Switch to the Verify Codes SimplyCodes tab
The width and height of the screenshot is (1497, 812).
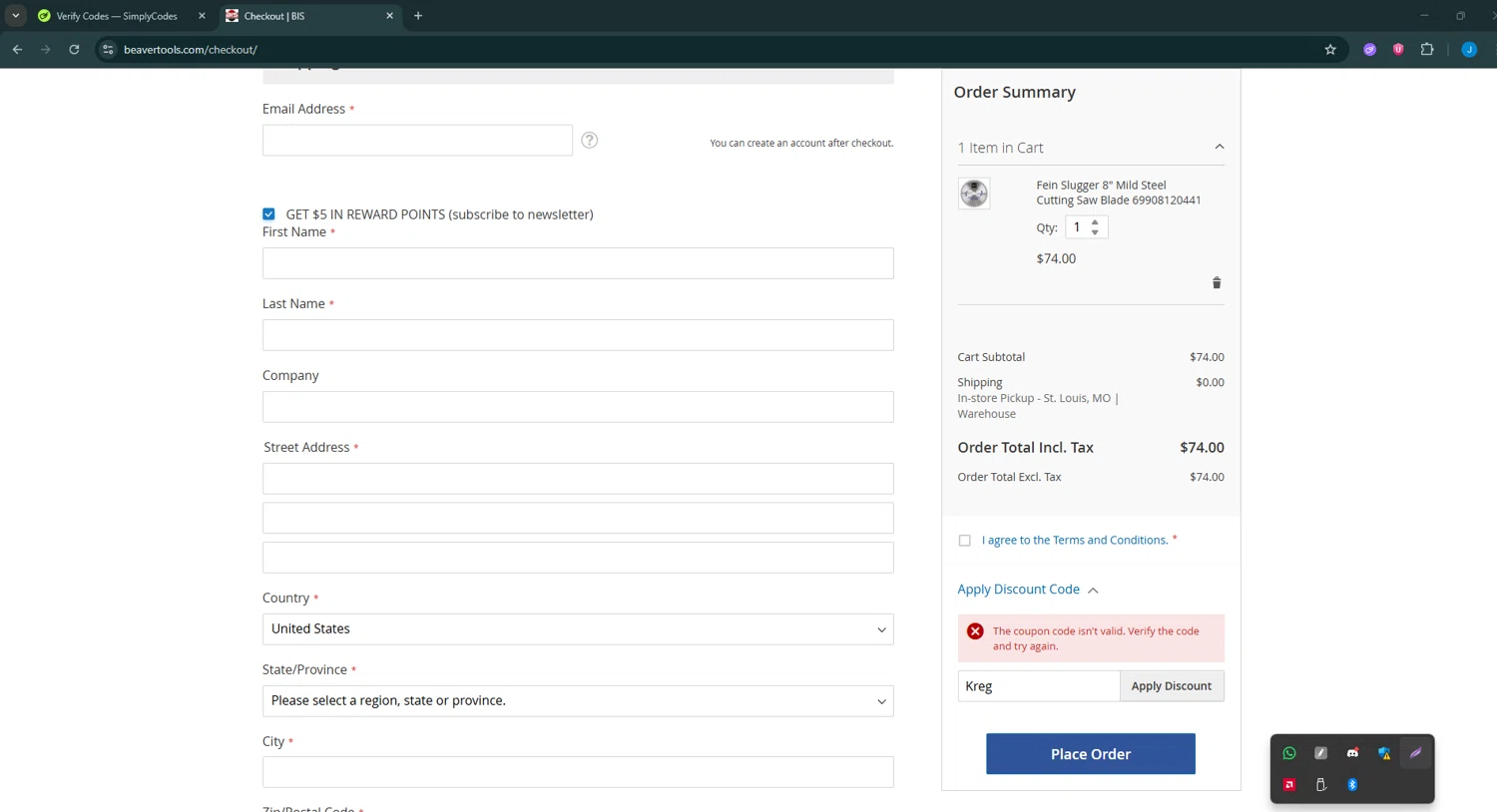[x=118, y=16]
